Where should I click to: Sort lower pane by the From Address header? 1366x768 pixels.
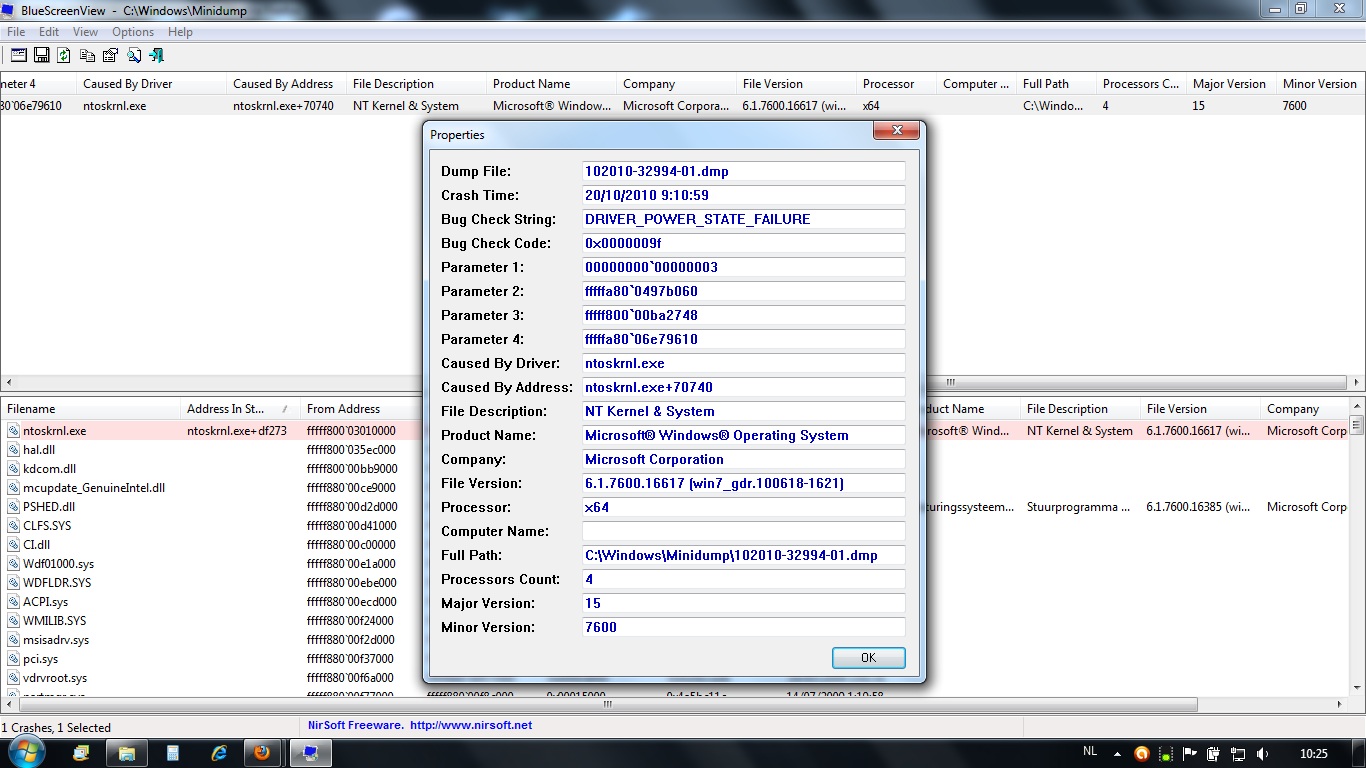(360, 409)
